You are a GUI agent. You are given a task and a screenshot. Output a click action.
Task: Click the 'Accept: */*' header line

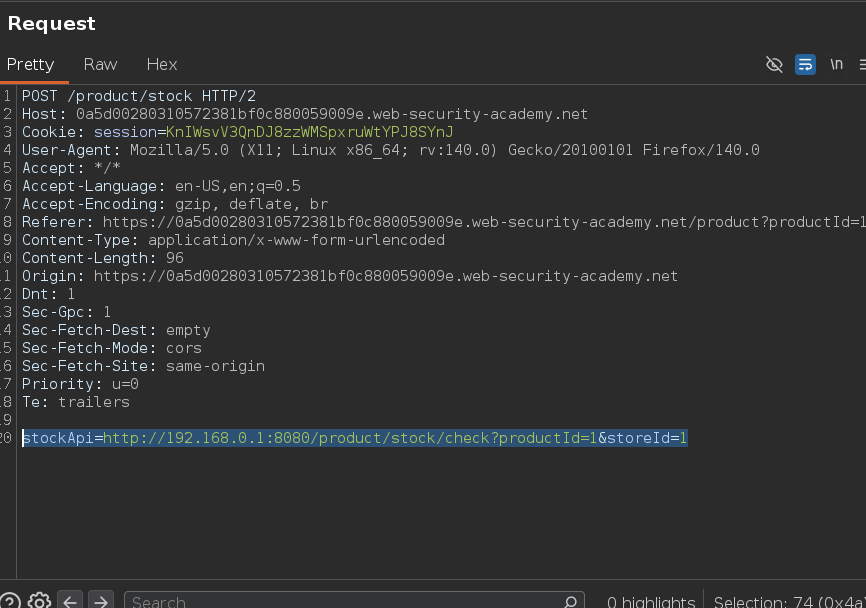pos(71,168)
